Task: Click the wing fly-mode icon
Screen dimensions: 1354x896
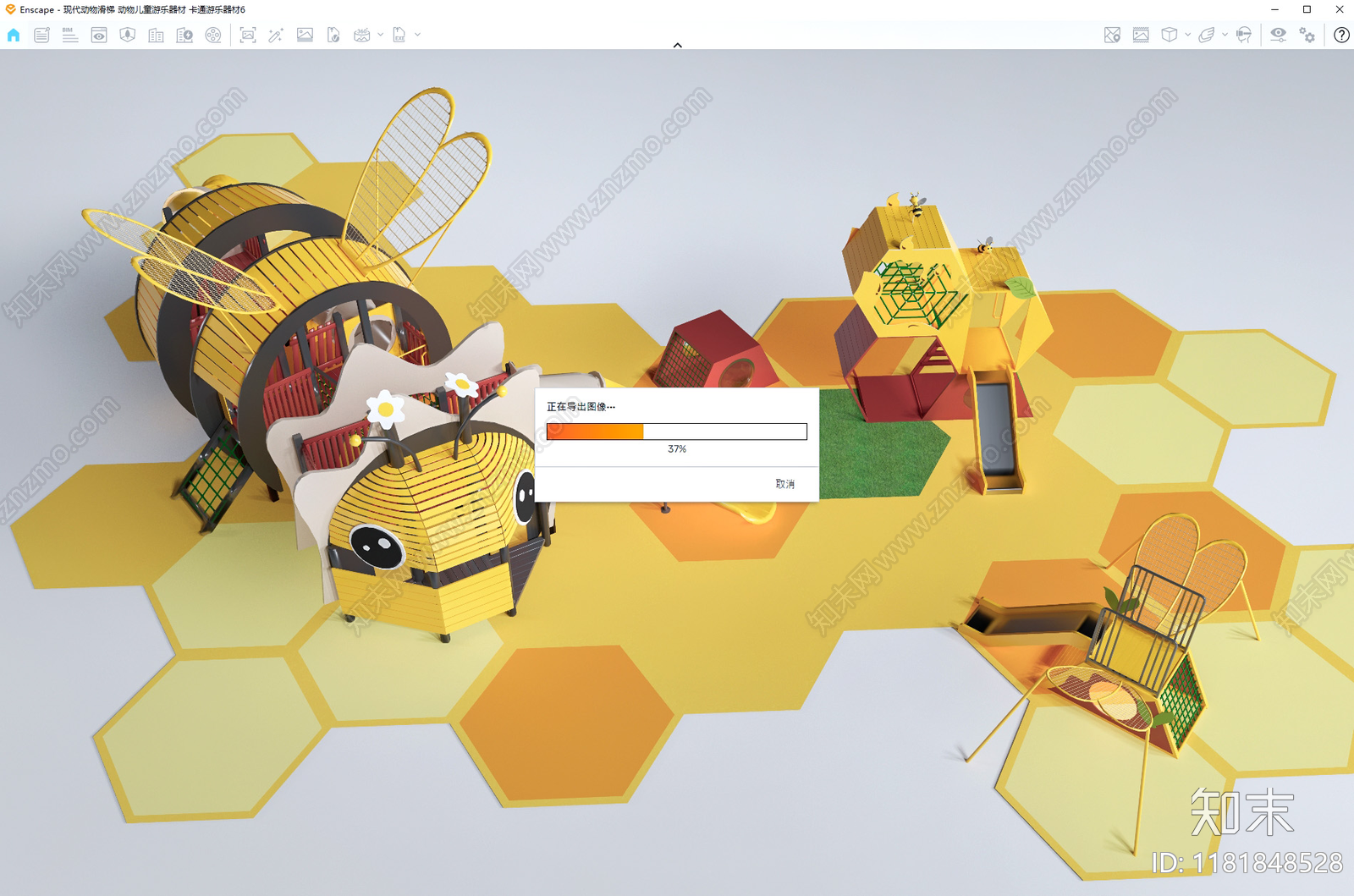Action: [1207, 35]
